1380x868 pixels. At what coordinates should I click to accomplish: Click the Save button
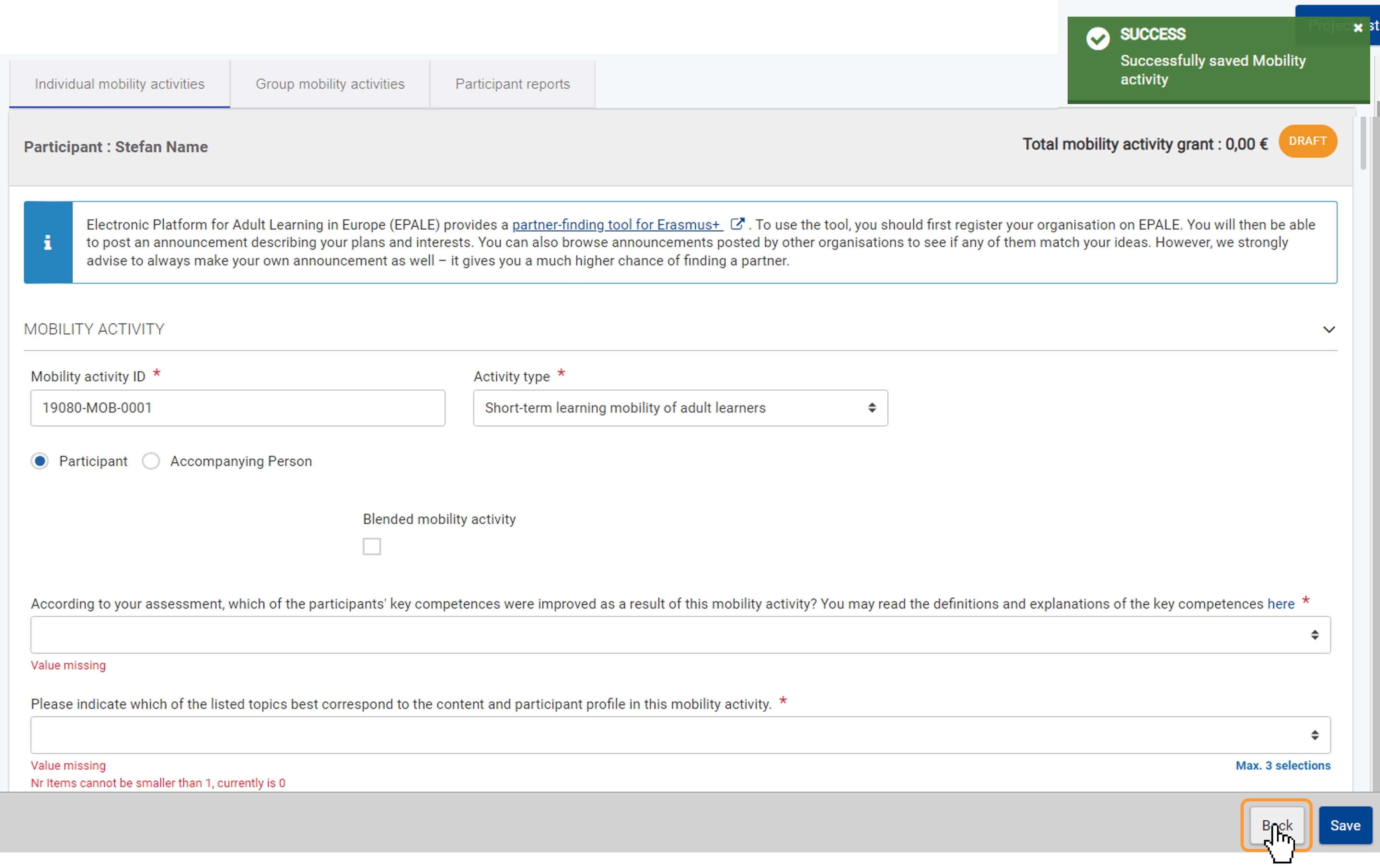point(1345,826)
